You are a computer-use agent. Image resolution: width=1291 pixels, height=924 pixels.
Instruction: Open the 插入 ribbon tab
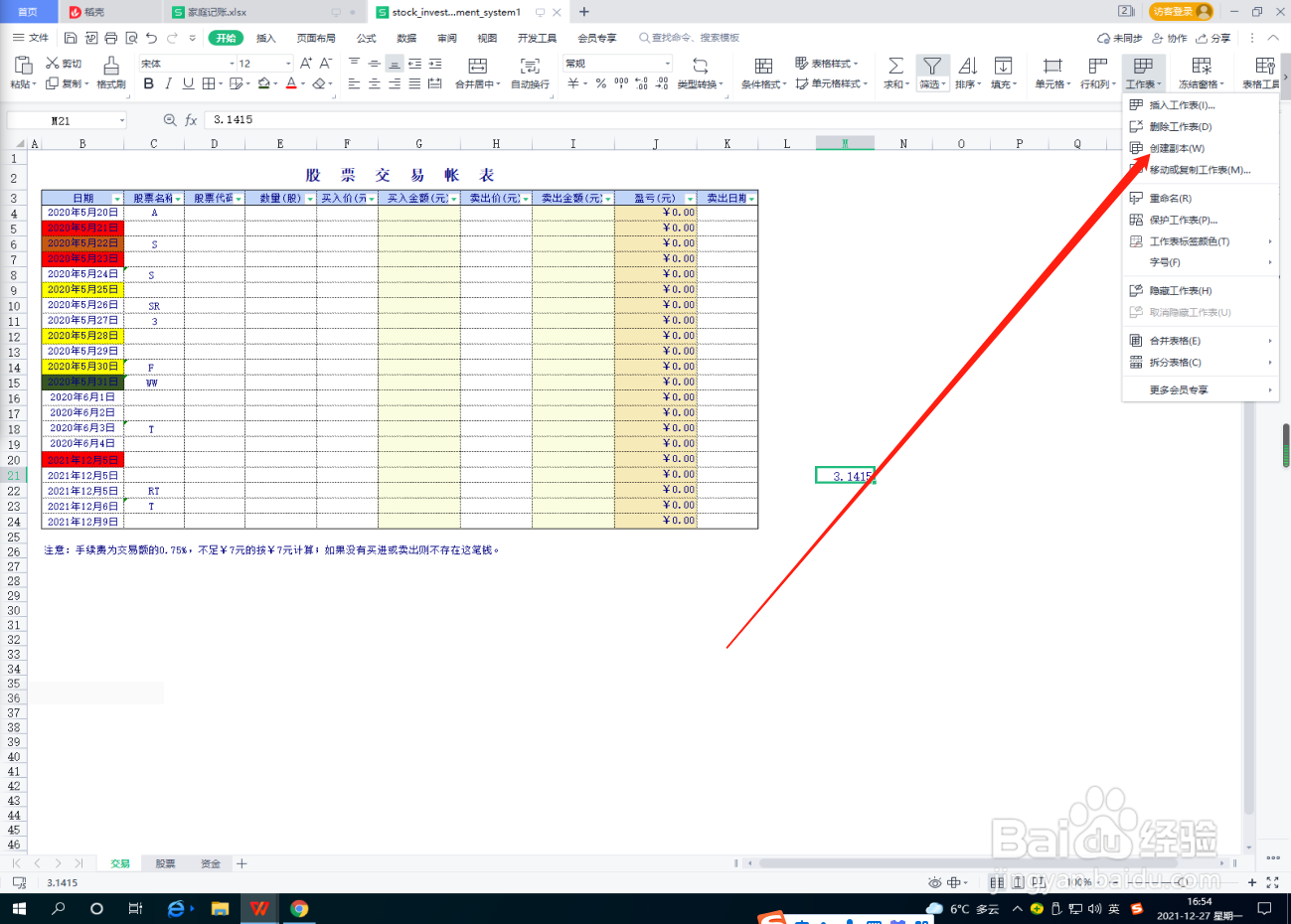pos(266,38)
